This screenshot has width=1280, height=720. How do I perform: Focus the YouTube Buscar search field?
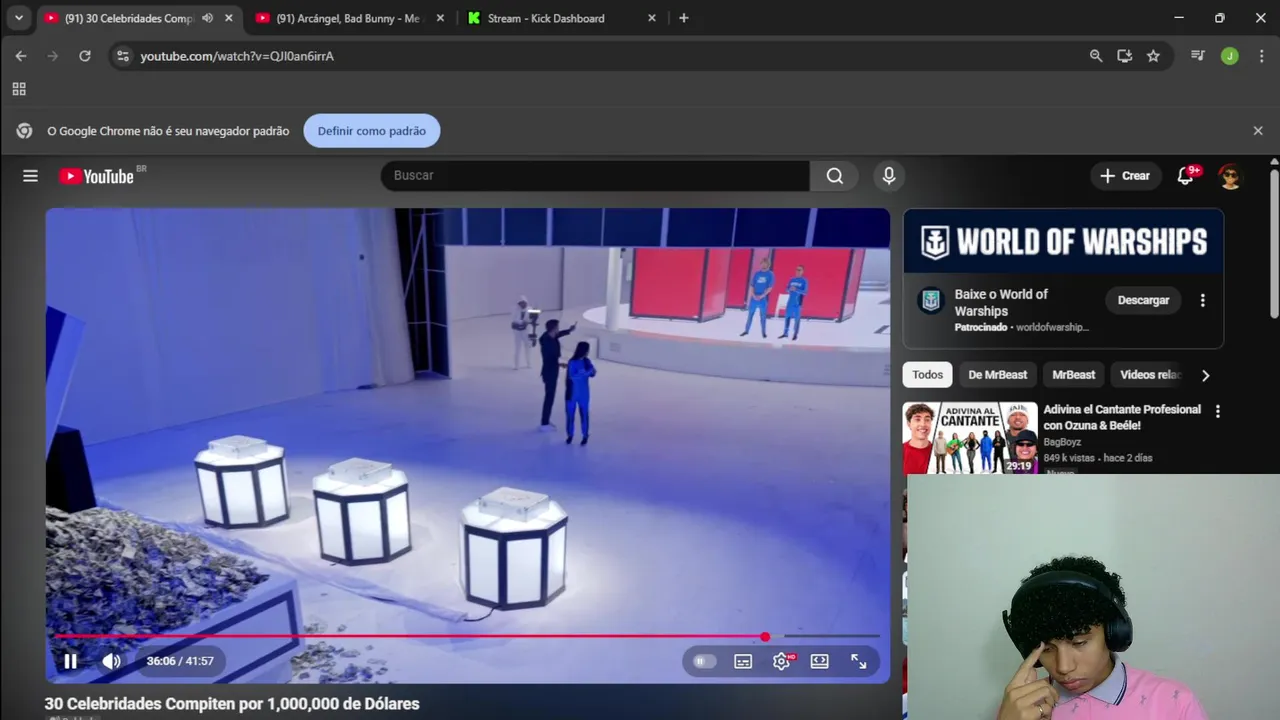point(595,176)
